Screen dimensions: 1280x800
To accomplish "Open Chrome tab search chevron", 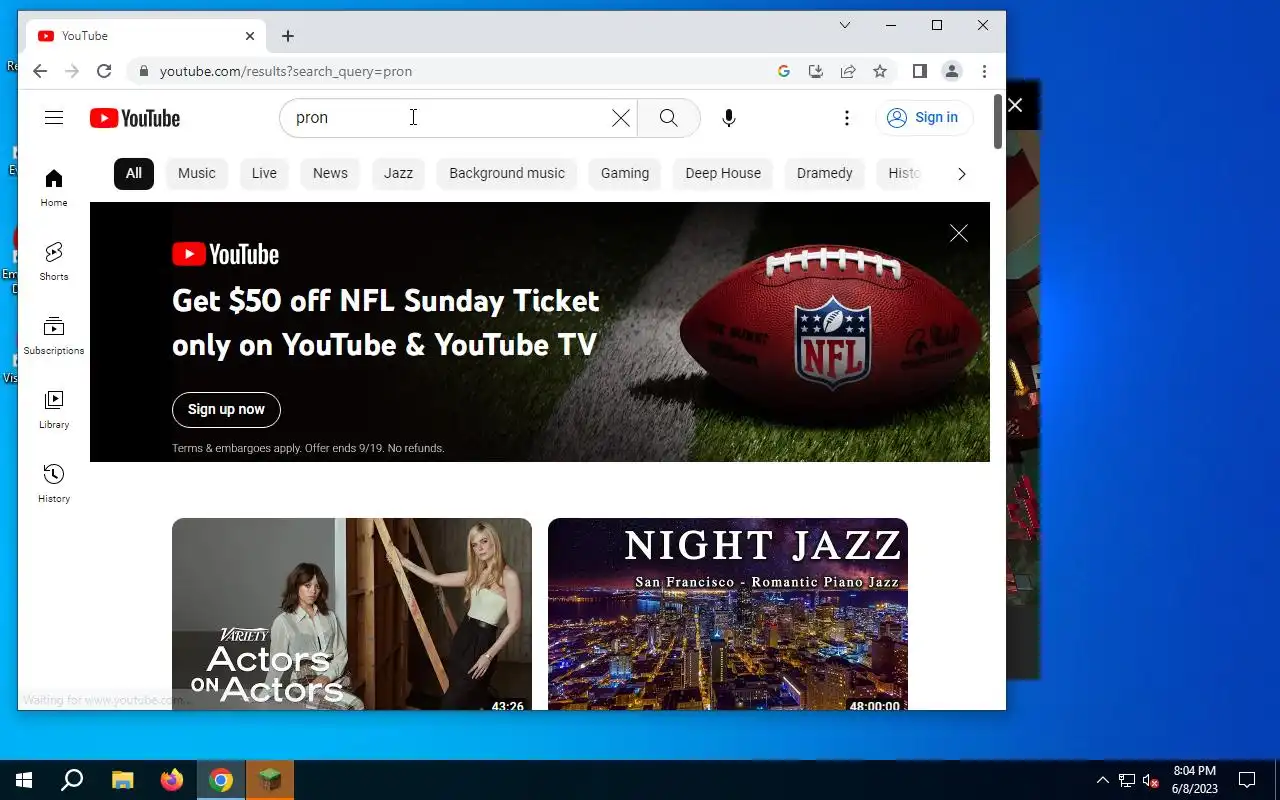I will pos(845,25).
